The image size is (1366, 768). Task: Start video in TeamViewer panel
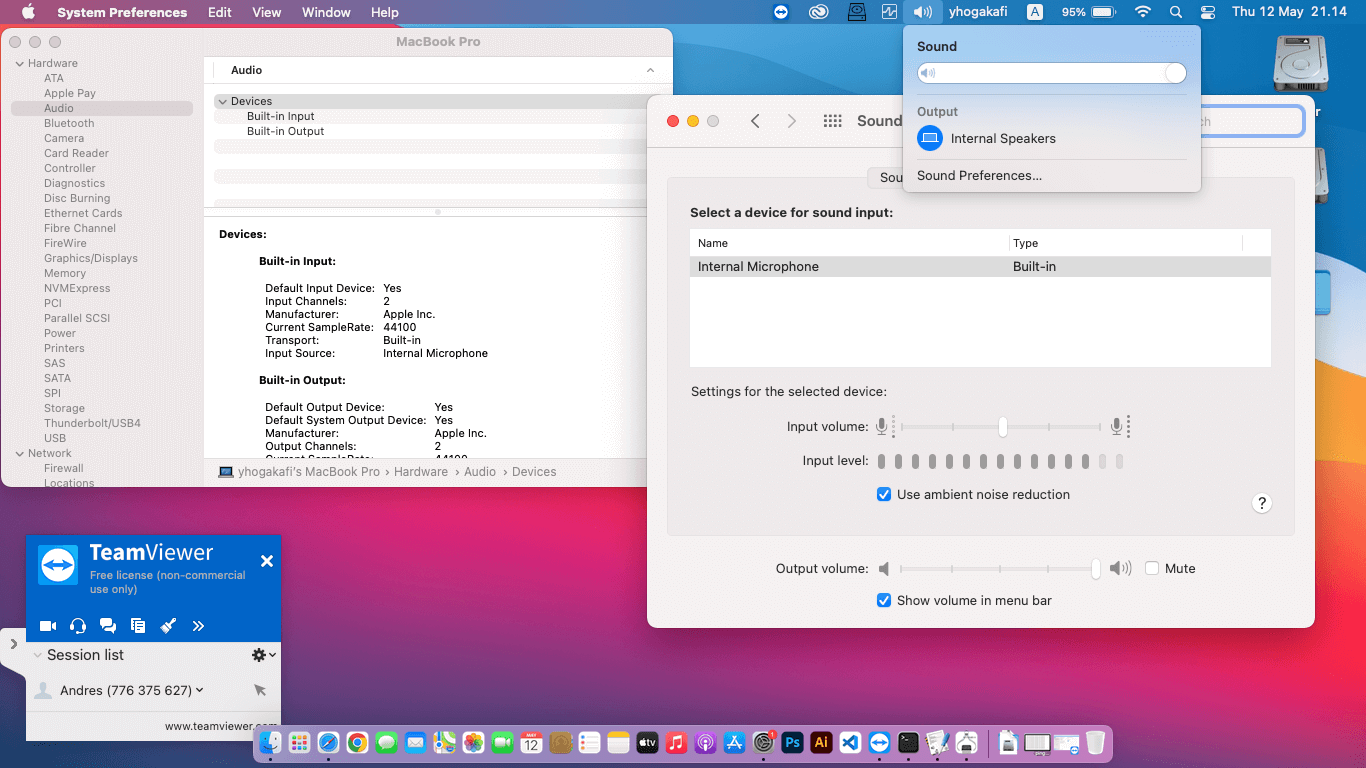point(47,626)
